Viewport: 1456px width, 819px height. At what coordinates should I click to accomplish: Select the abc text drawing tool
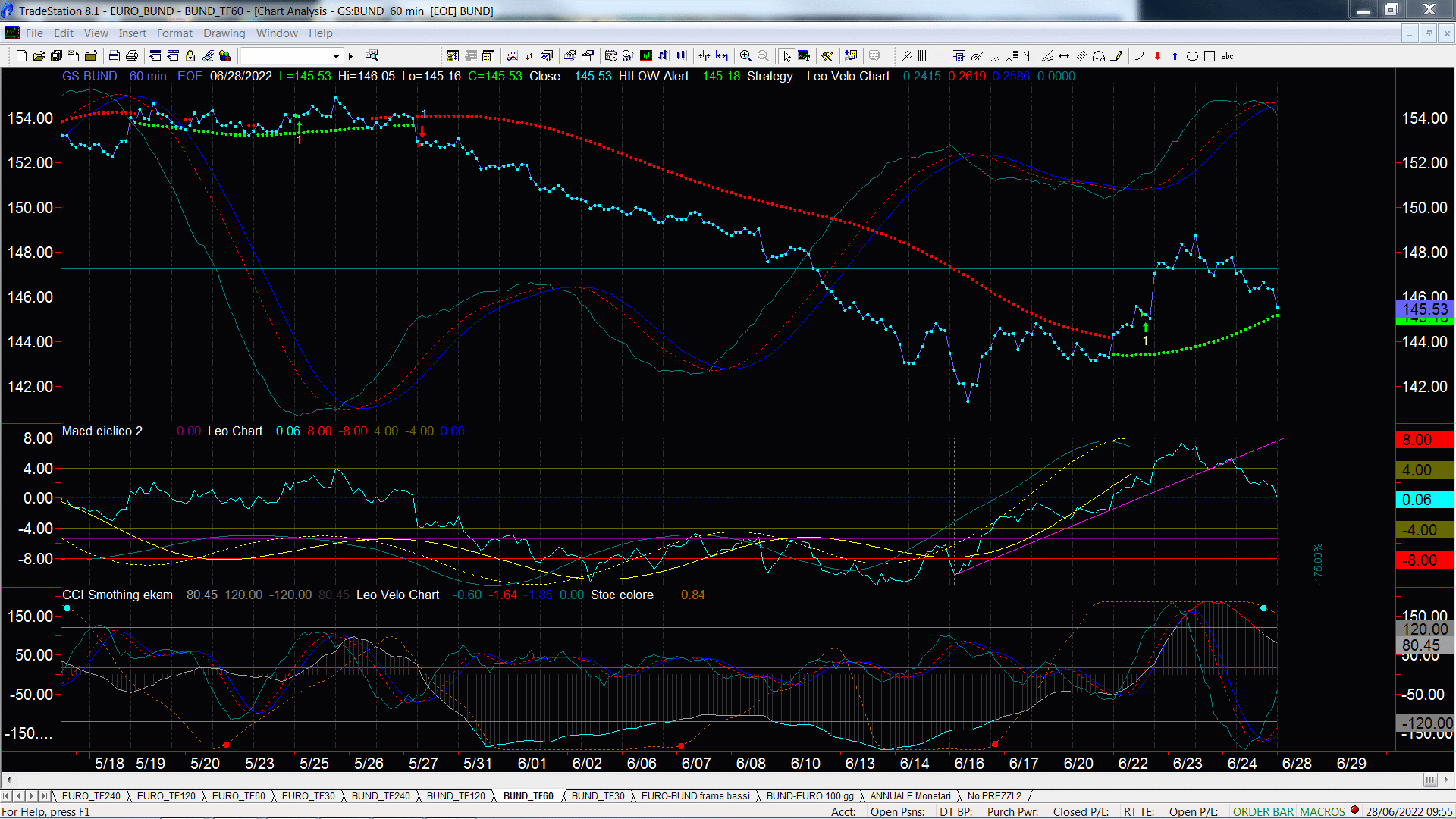pyautogui.click(x=1227, y=56)
